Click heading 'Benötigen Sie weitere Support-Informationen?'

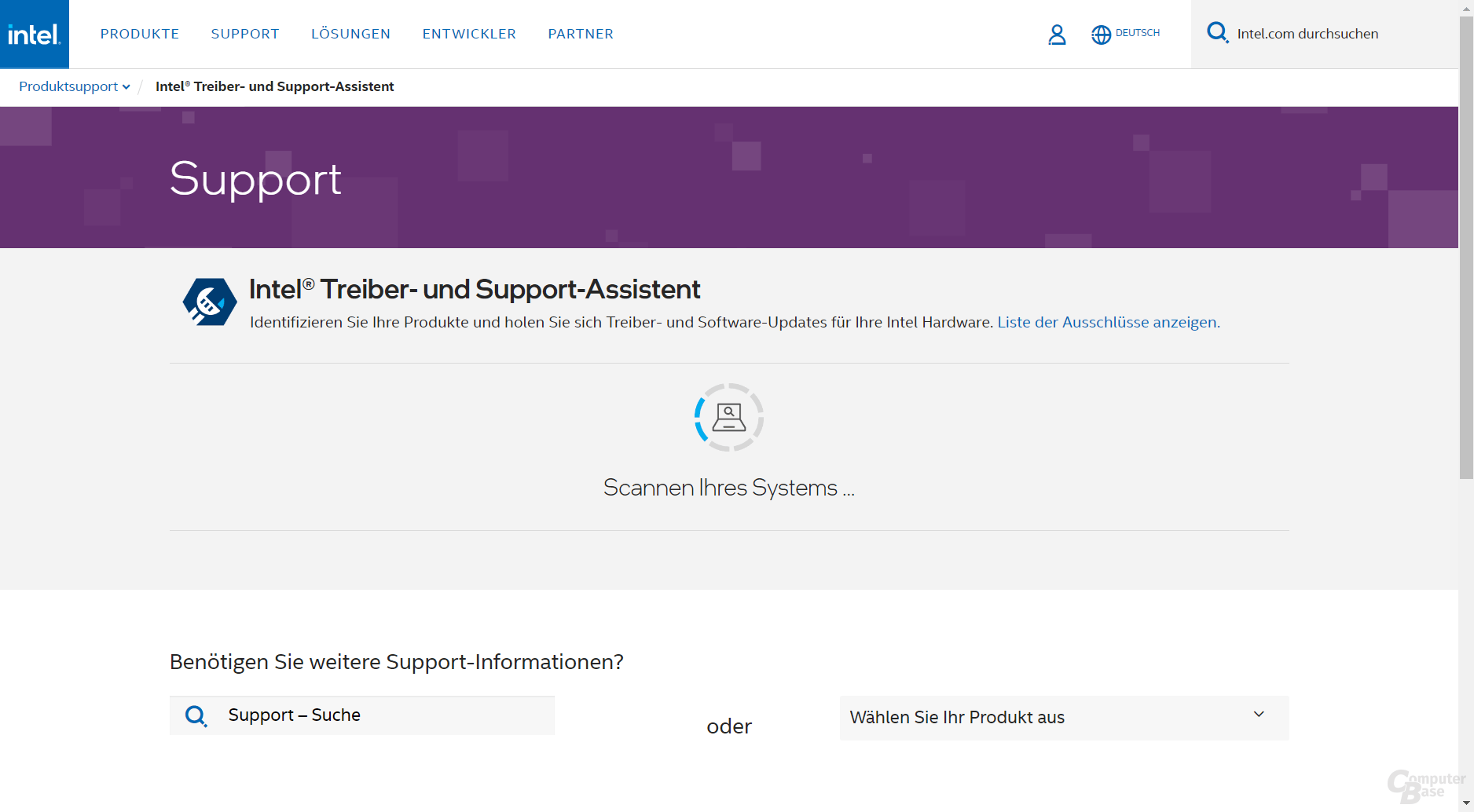click(x=397, y=662)
